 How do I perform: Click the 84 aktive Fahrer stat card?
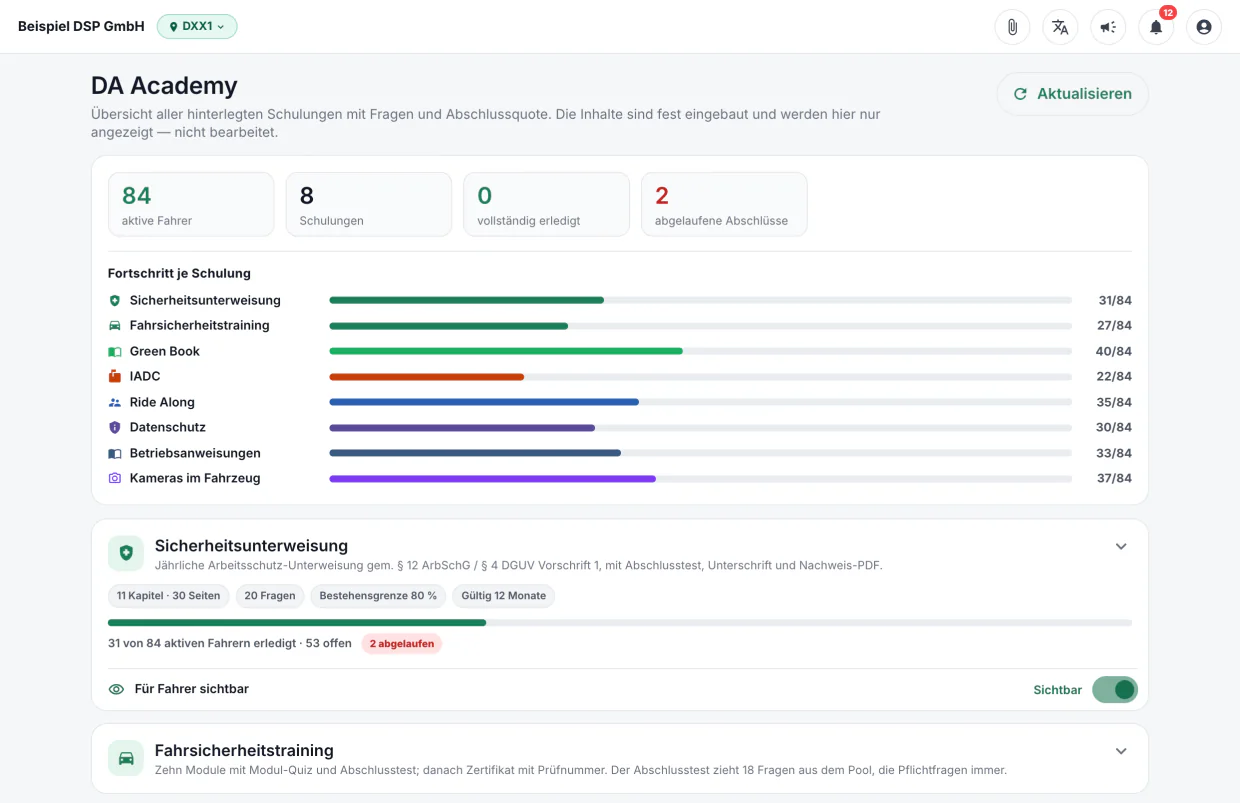pos(191,204)
